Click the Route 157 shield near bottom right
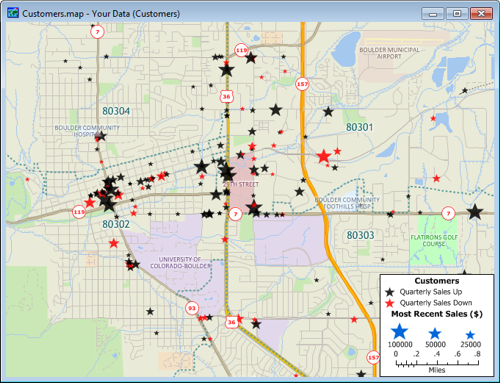This screenshot has width=500, height=383. 373,358
